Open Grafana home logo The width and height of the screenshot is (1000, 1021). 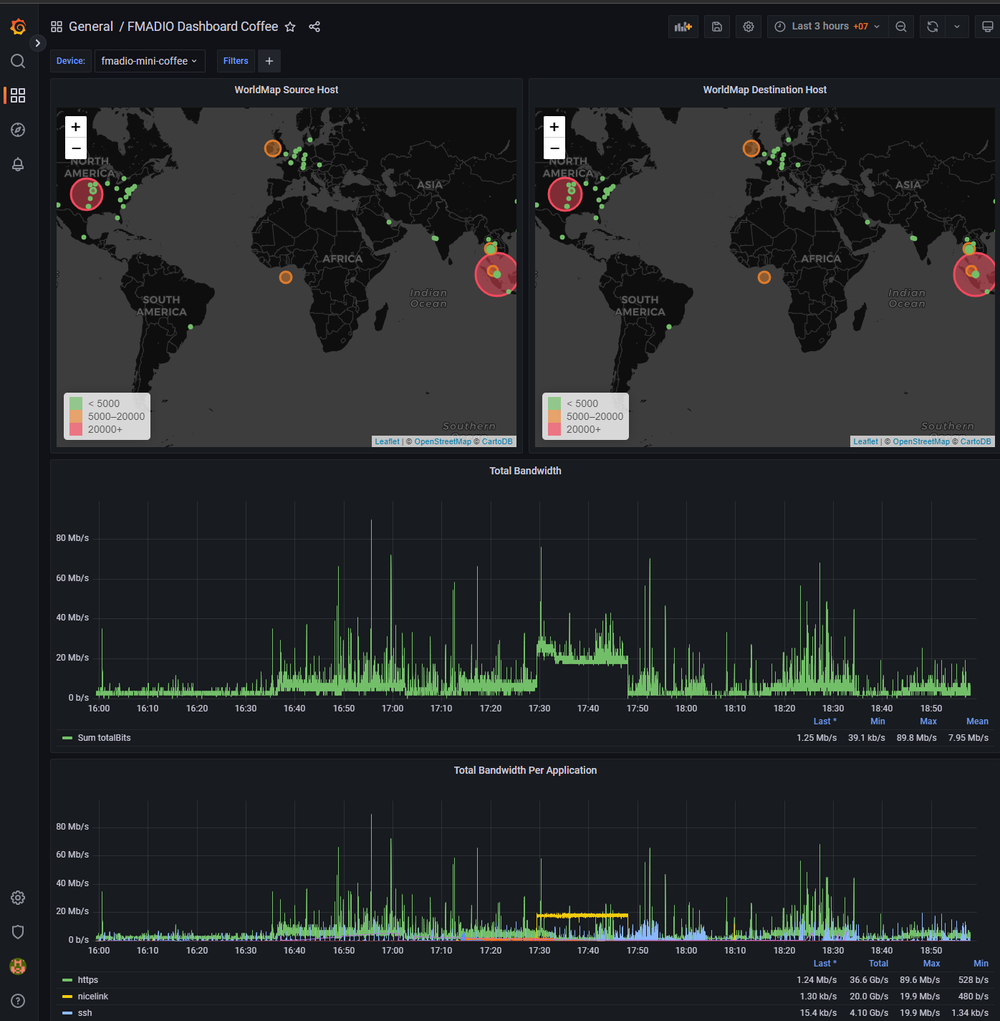(18, 27)
